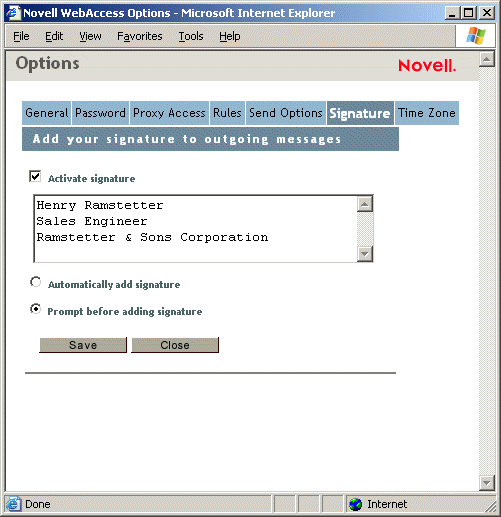Click the 'Henry Ramstetter' signature line
This screenshot has height=517, width=501.
pos(100,205)
